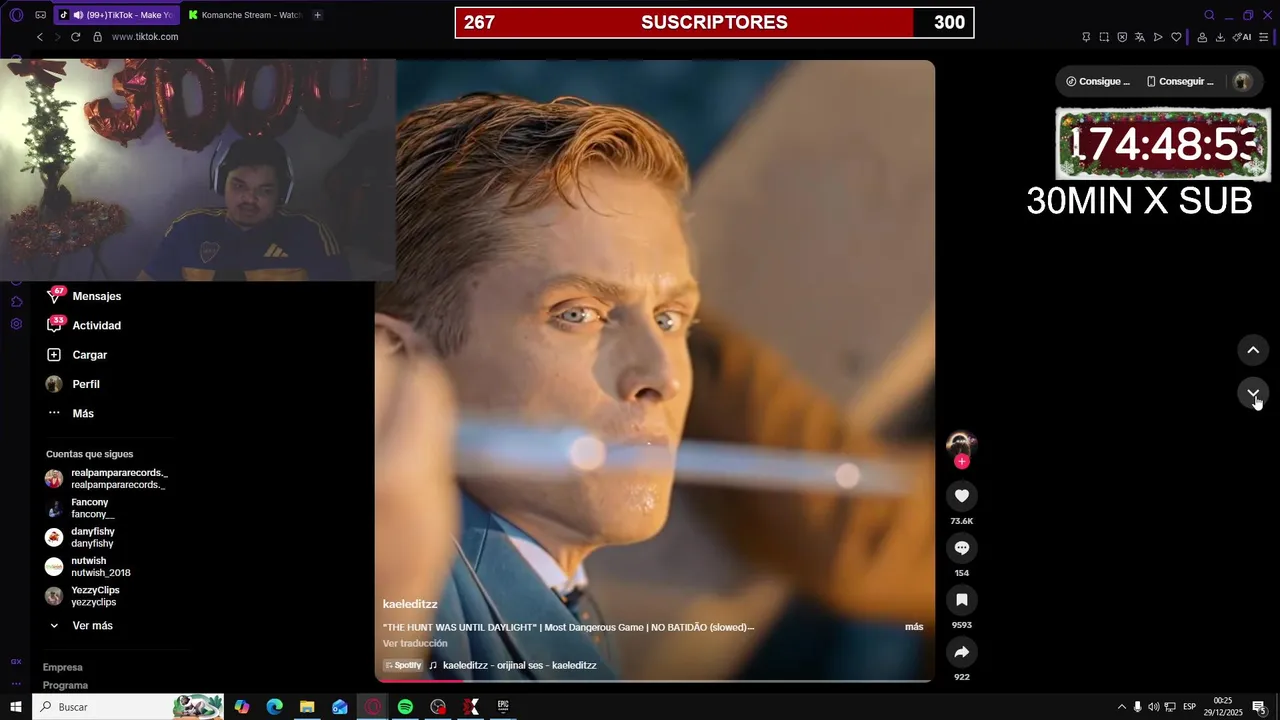This screenshot has width=1280, height=720.
Task: Share the video with arrow icon
Action: [x=961, y=652]
